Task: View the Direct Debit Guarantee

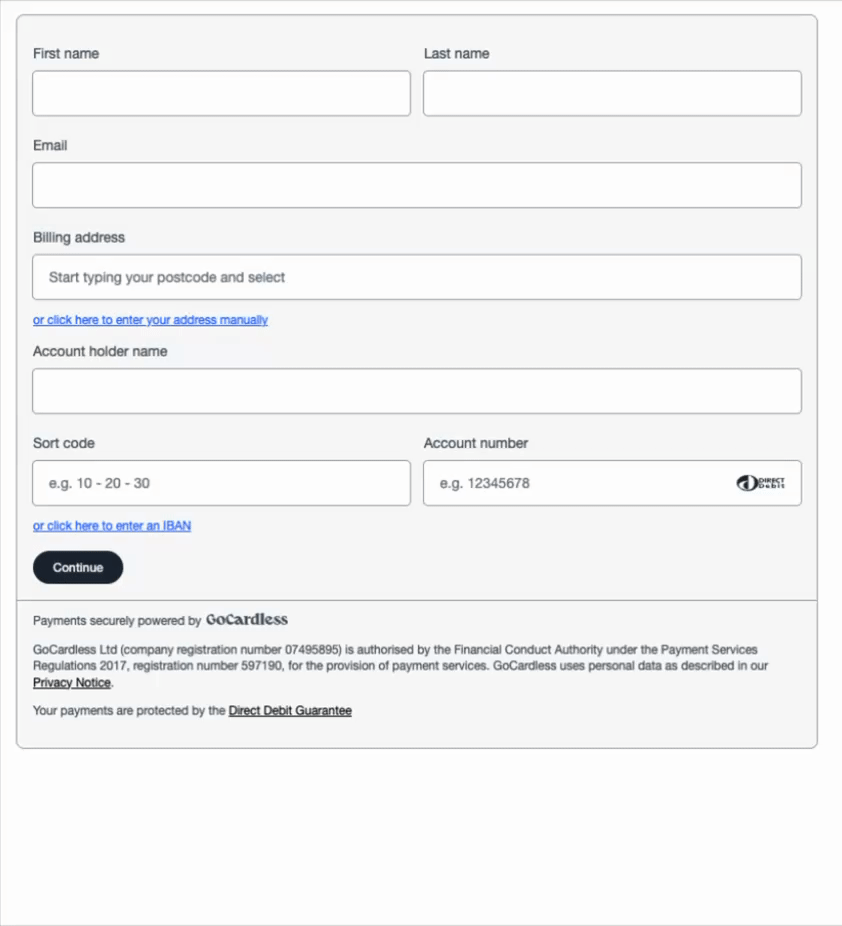Action: click(x=290, y=710)
